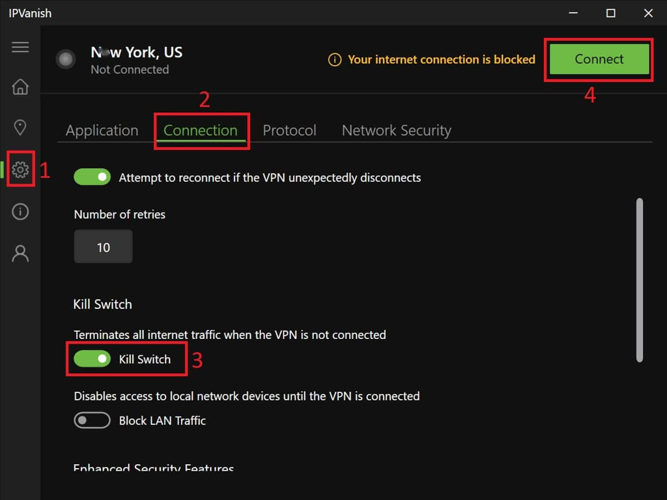
Task: Open the Protocol tab
Action: (x=289, y=131)
